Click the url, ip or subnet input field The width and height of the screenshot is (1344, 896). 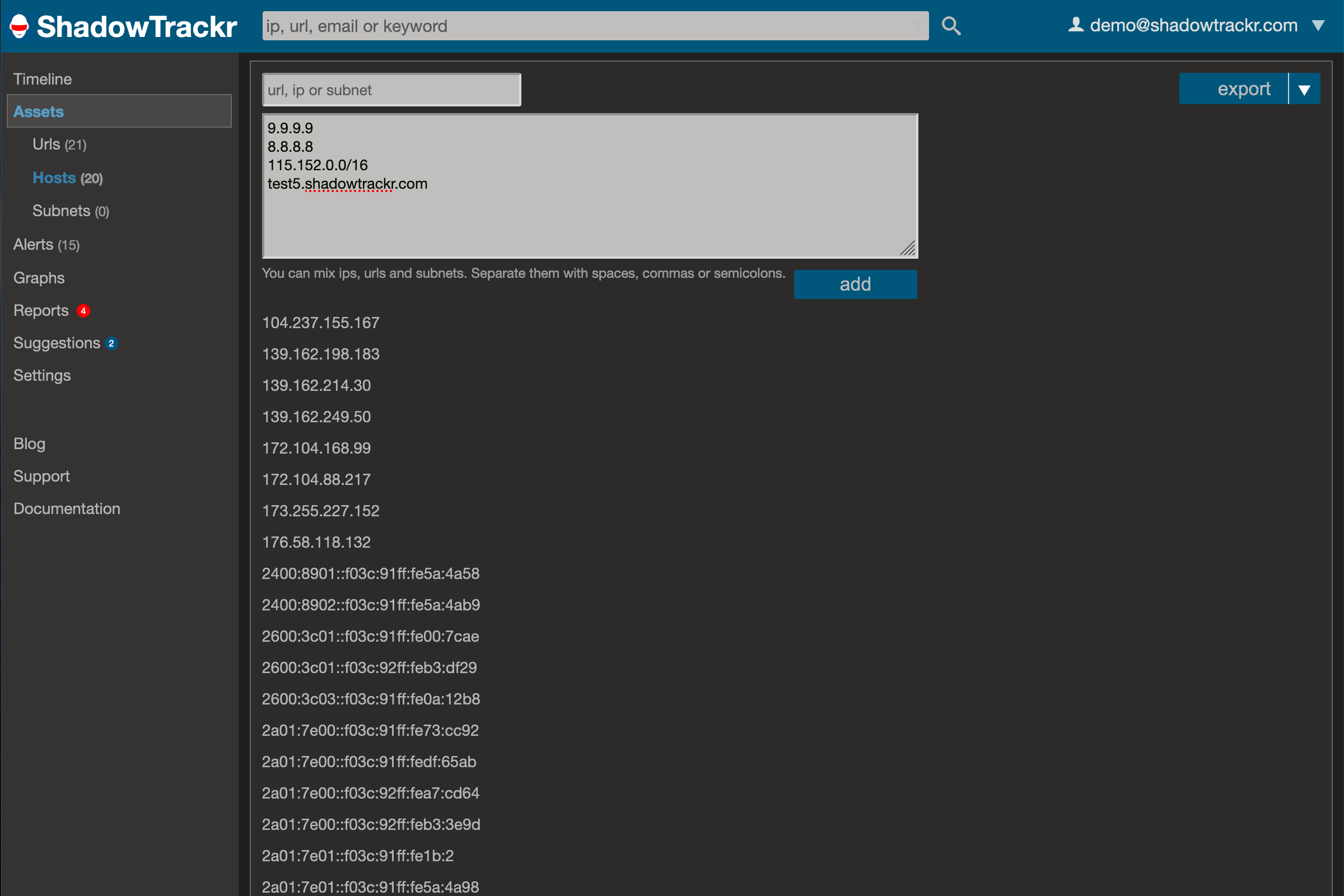tap(391, 89)
